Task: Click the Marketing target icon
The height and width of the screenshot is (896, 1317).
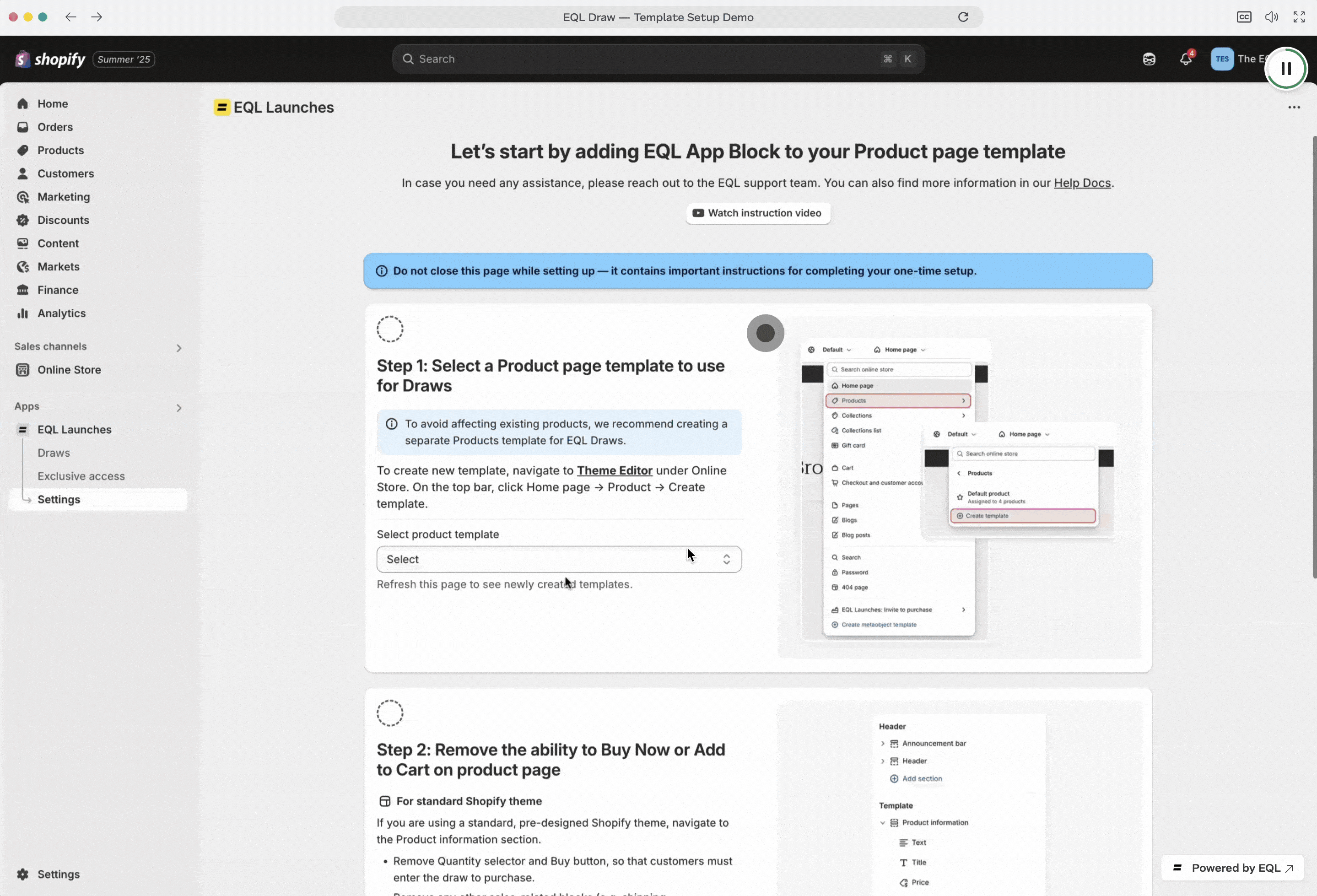Action: tap(23, 197)
